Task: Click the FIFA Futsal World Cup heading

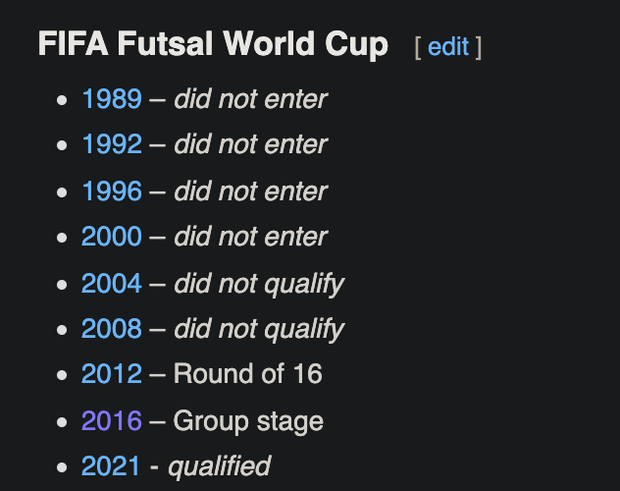Action: point(213,45)
